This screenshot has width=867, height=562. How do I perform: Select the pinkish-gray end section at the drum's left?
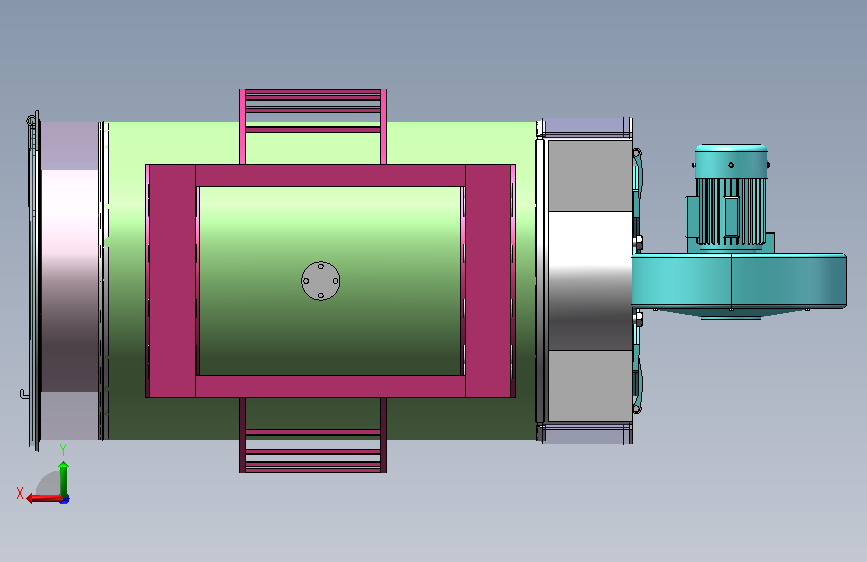click(70, 281)
